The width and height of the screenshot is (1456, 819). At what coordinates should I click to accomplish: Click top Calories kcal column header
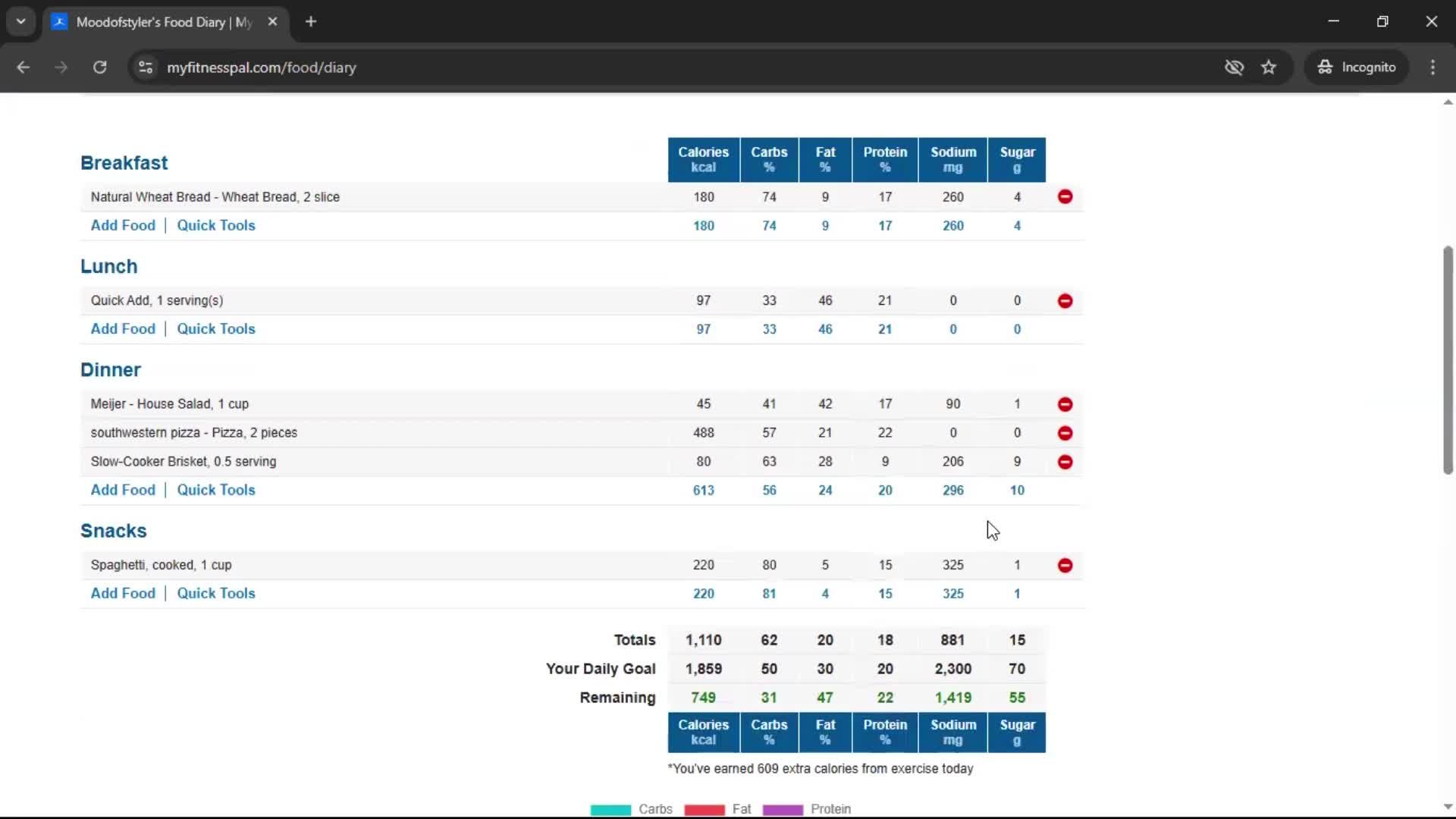703,160
